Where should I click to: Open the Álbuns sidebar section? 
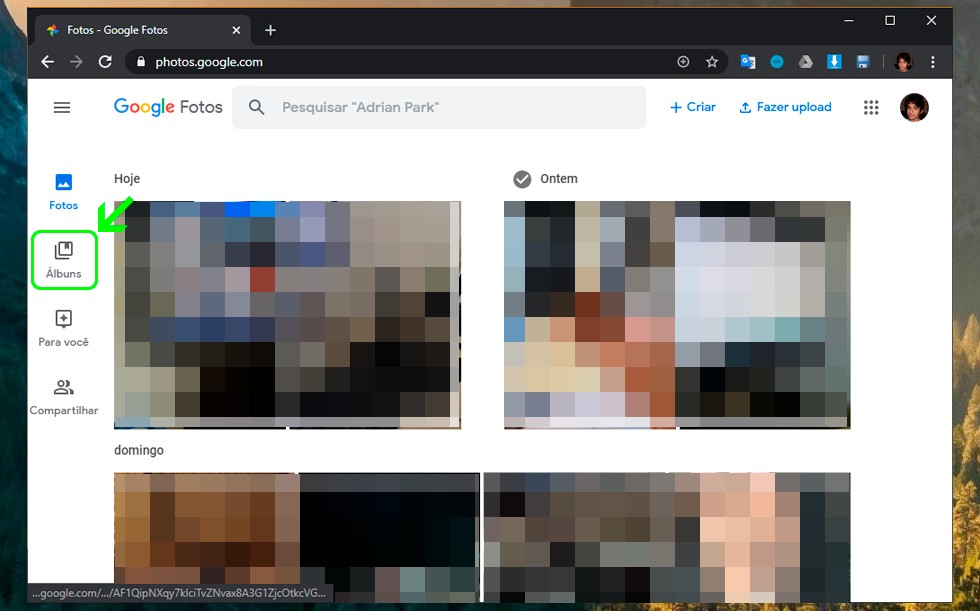pyautogui.click(x=64, y=260)
